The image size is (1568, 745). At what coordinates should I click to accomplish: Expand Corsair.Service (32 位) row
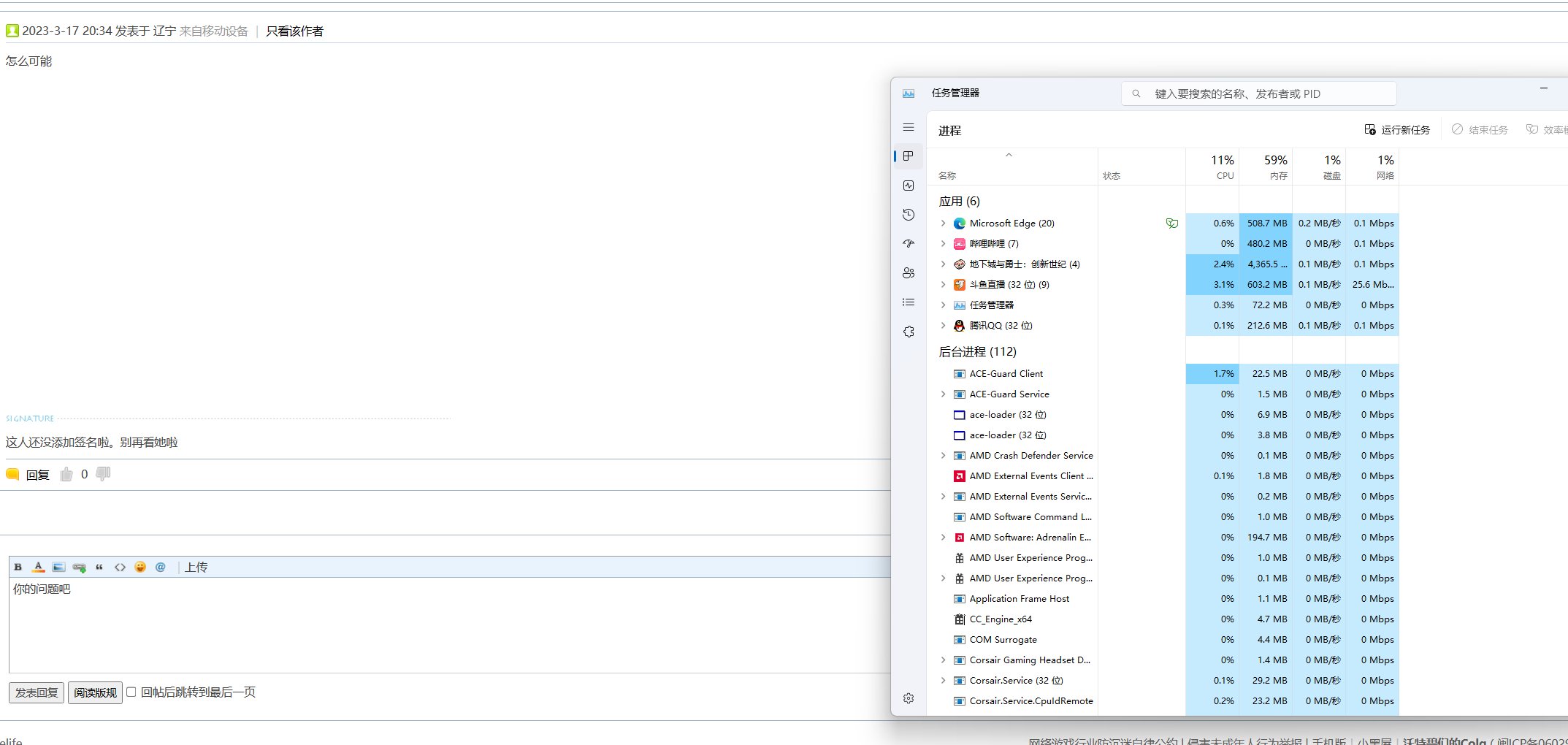(x=943, y=681)
